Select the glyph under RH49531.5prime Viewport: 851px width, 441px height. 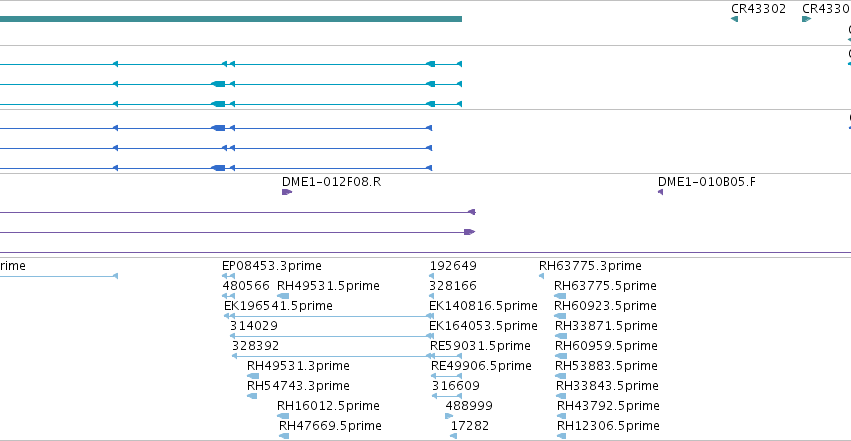tap(283, 296)
